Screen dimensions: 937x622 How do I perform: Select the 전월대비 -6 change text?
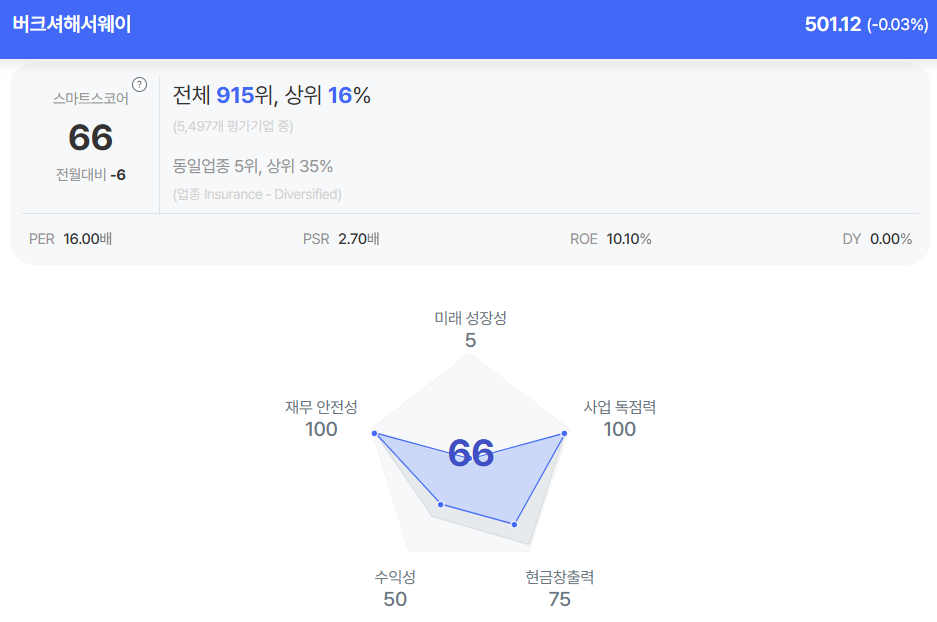point(91,174)
